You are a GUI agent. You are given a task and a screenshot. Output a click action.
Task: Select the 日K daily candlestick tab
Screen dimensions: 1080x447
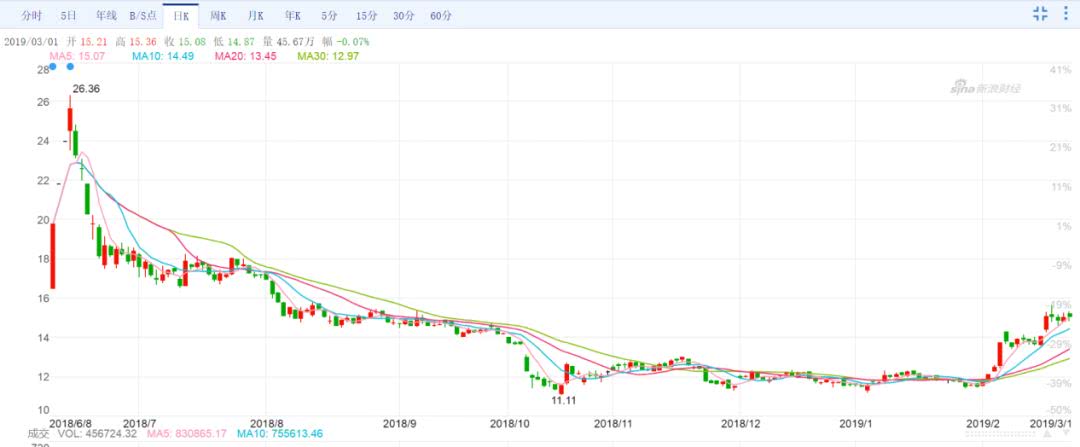(x=181, y=16)
